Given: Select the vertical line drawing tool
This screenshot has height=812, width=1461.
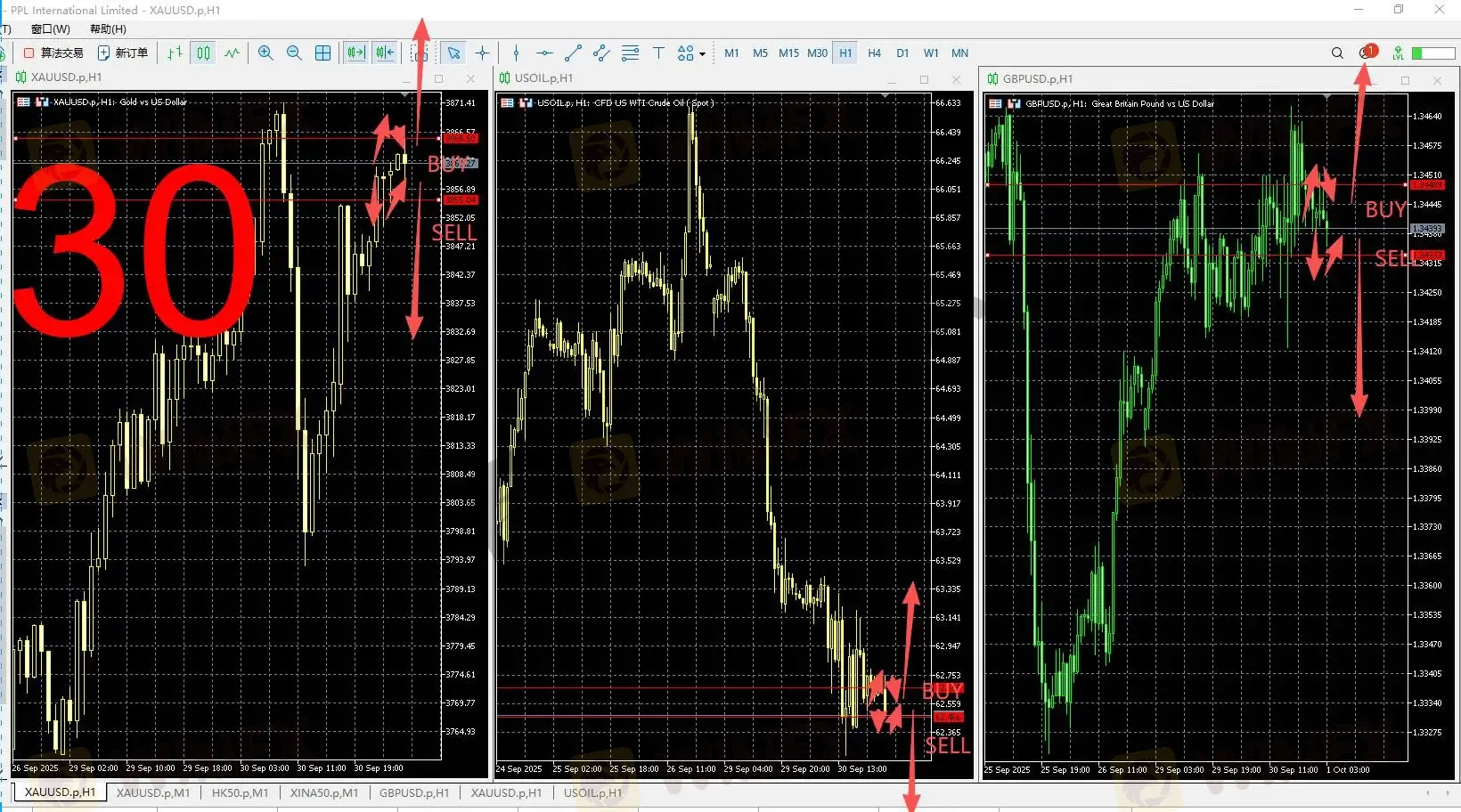Looking at the screenshot, I should 516,53.
